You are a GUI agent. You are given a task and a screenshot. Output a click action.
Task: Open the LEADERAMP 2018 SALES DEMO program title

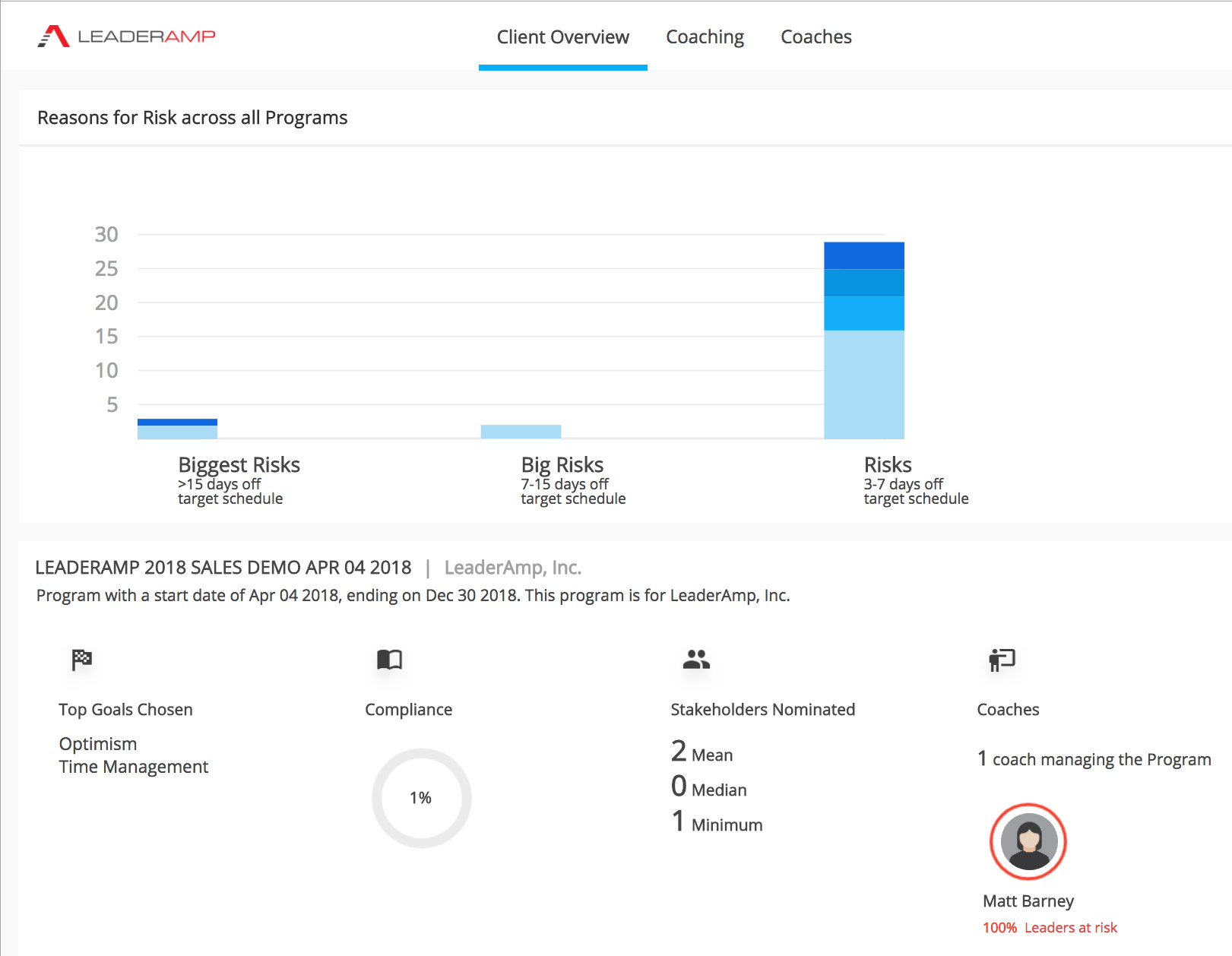coord(223,568)
